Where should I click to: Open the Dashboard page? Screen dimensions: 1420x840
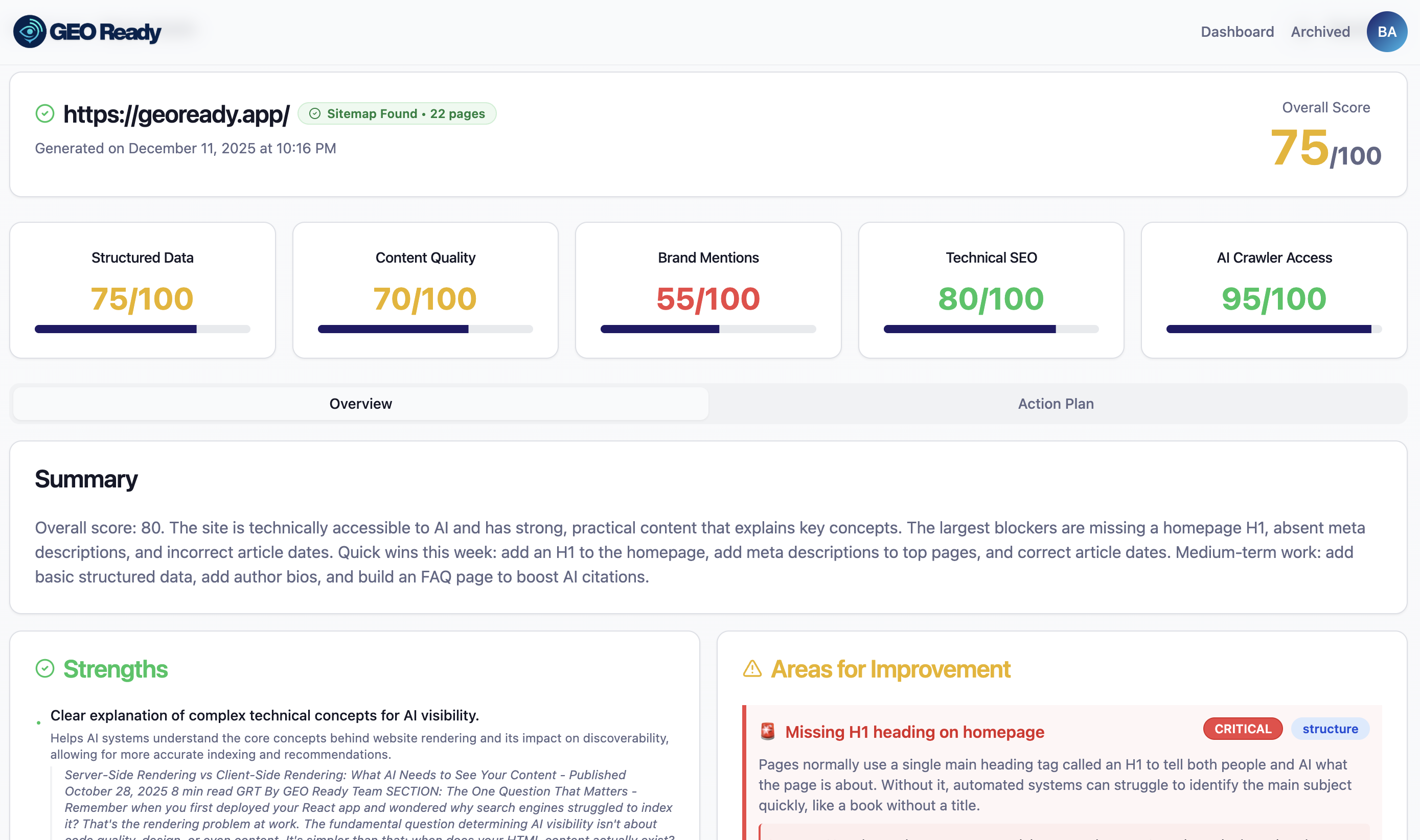click(1237, 32)
